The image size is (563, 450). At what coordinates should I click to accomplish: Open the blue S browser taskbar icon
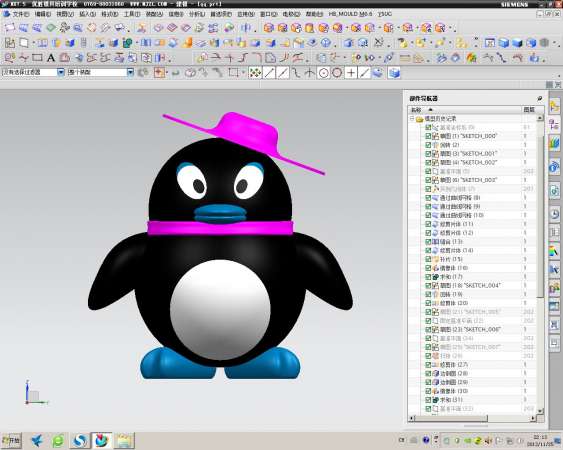tap(80, 441)
